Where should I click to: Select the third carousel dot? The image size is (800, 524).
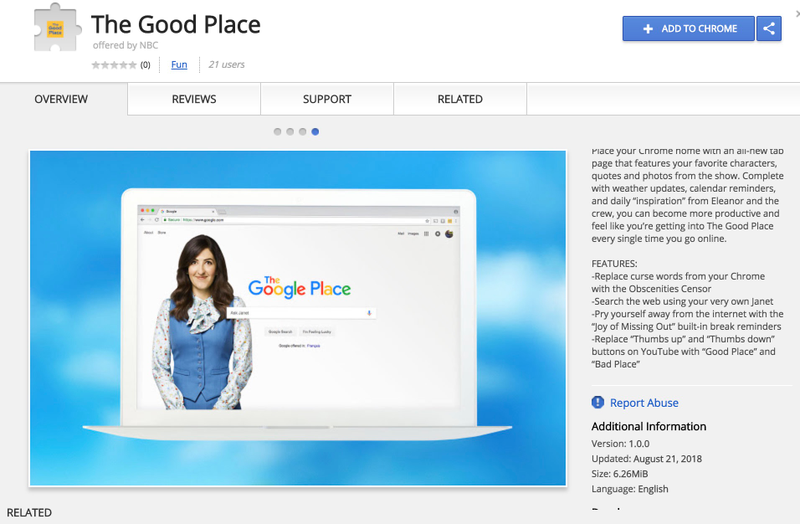(303, 132)
